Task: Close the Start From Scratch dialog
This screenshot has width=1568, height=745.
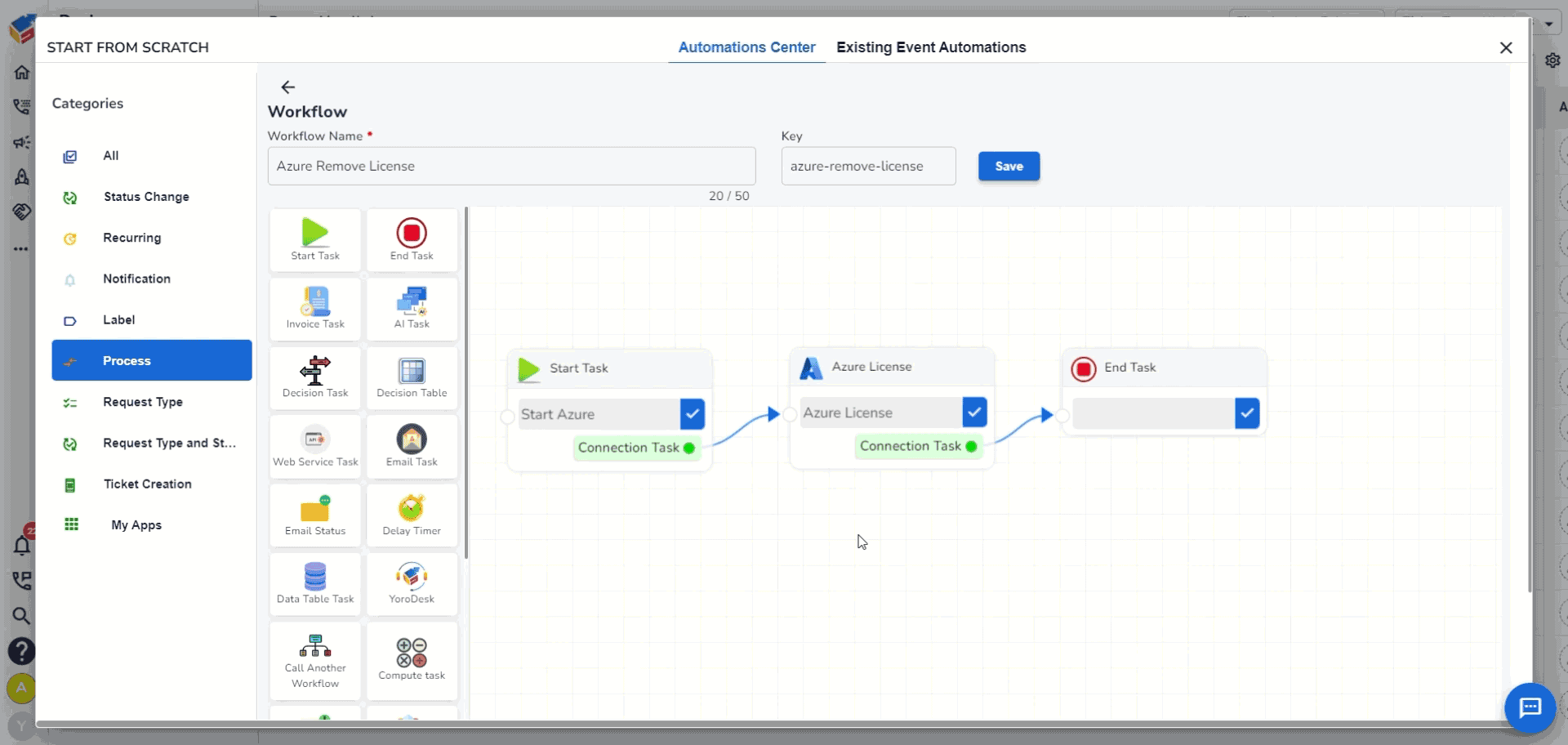Action: click(1506, 47)
